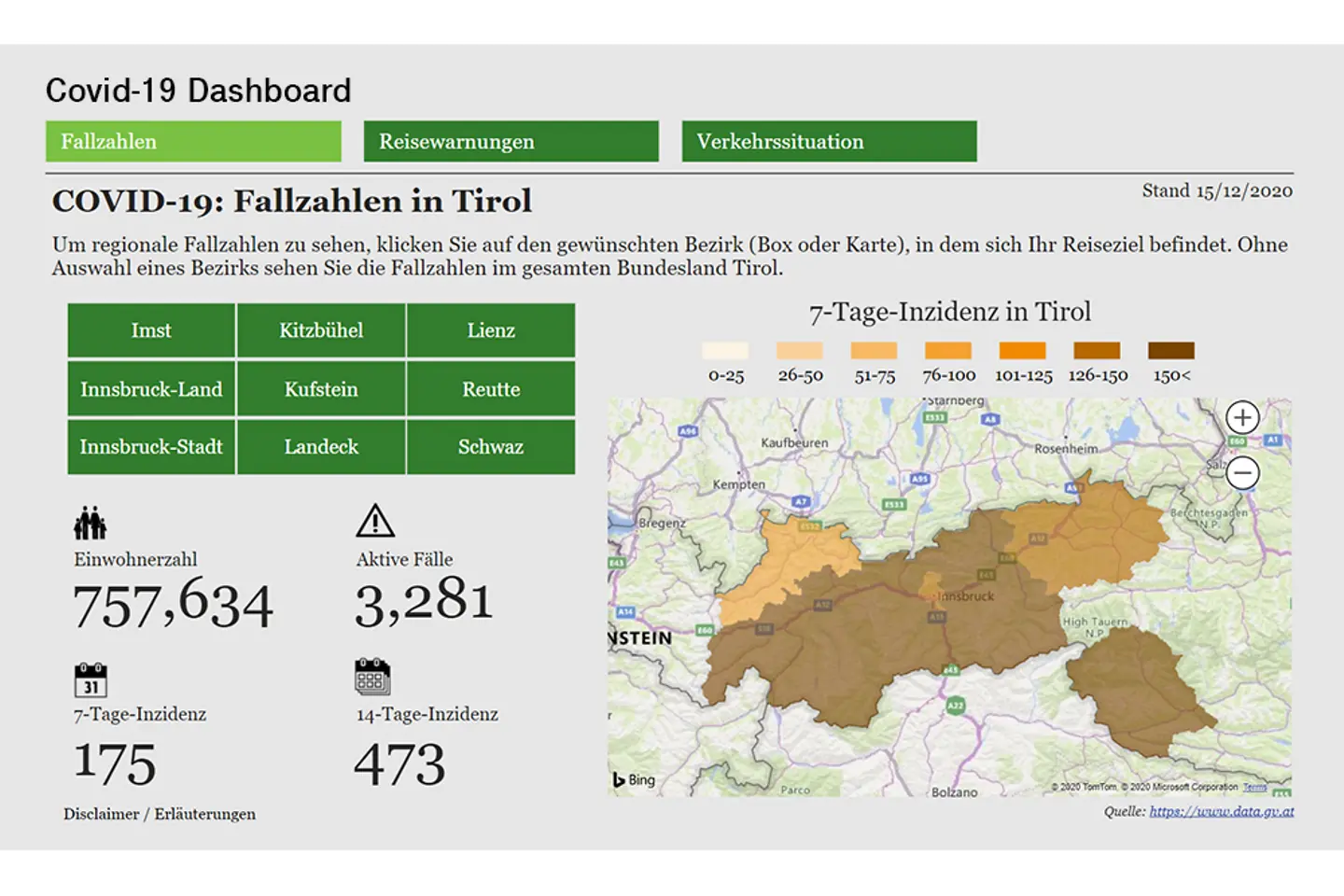This screenshot has height=896, width=1344.
Task: Click the Einwohnerzahl family people icon
Action: click(91, 523)
